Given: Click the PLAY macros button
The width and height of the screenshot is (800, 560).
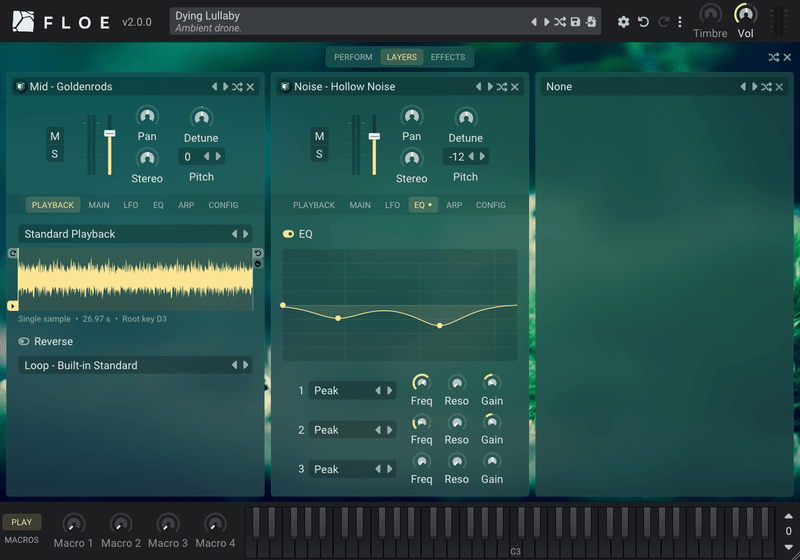Looking at the screenshot, I should point(21,522).
